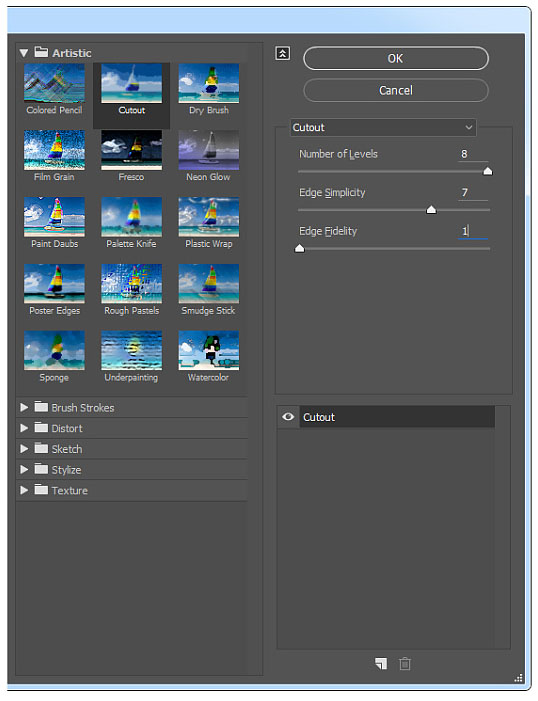
Task: Click the new effect layer icon
Action: (381, 663)
